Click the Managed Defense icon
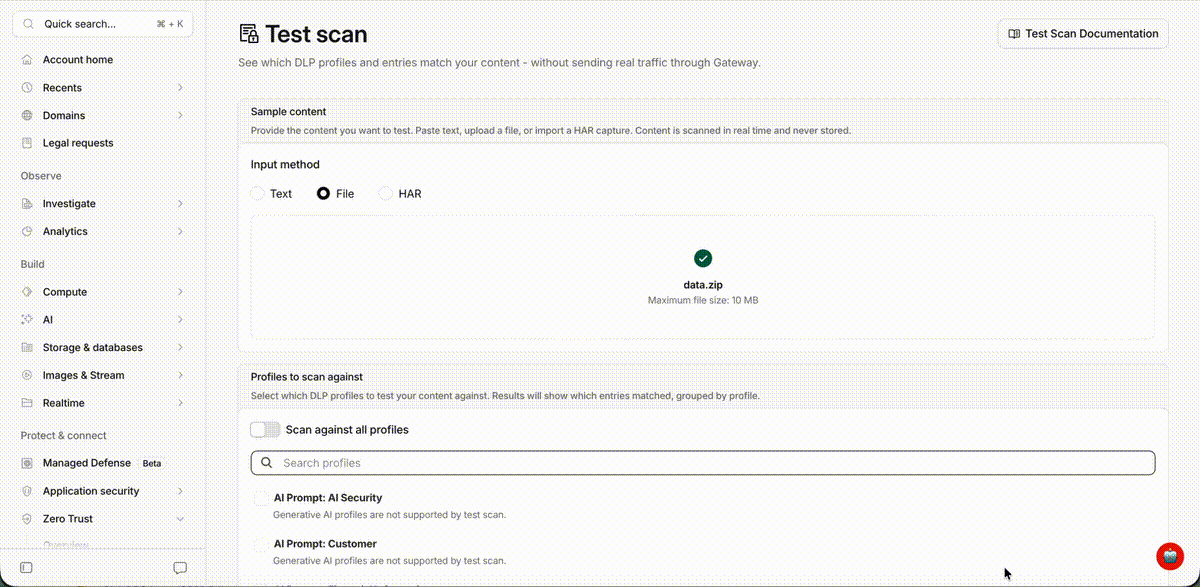This screenshot has width=1200, height=587. [27, 463]
